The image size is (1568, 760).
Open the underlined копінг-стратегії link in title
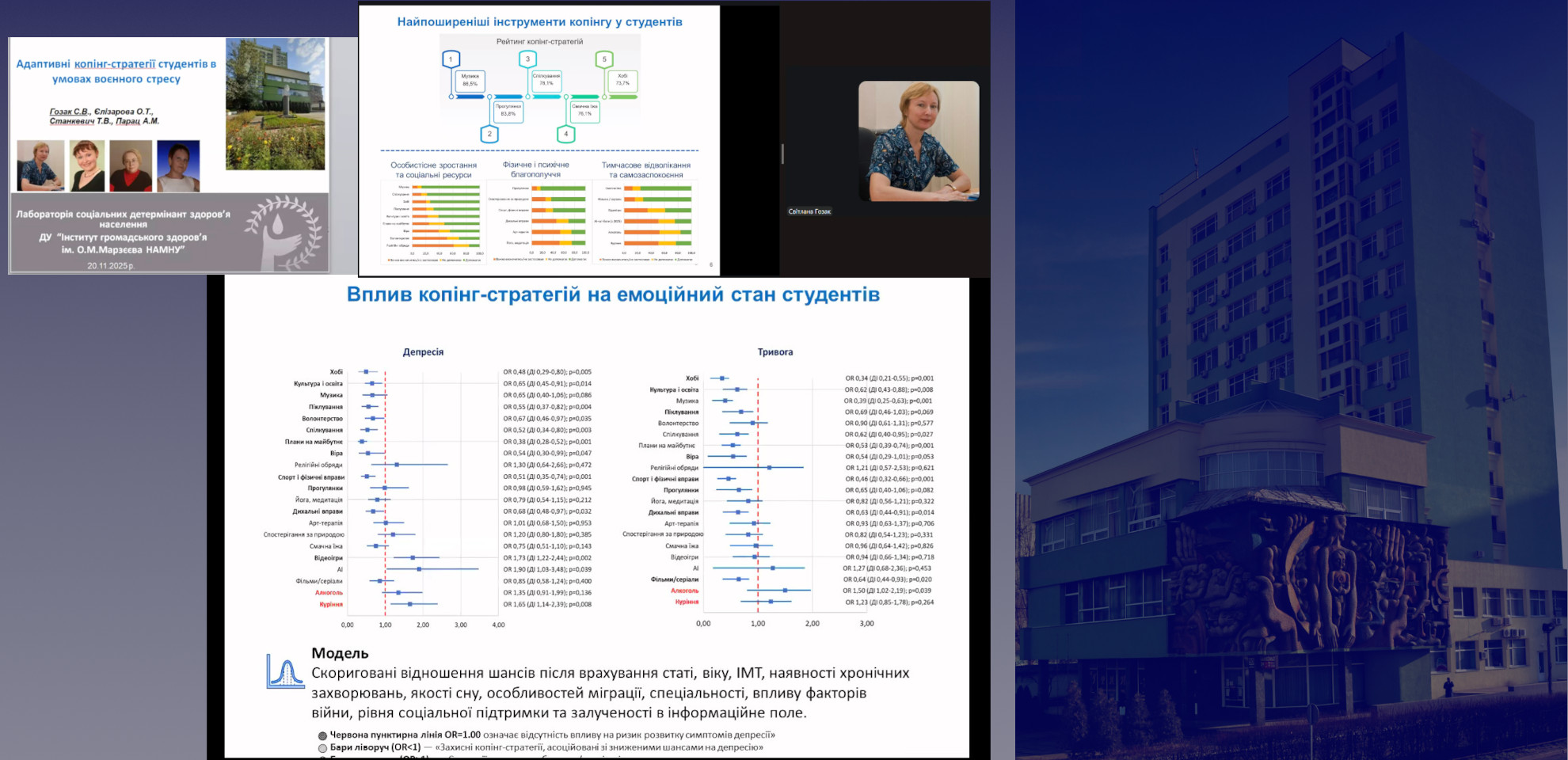pos(114,64)
